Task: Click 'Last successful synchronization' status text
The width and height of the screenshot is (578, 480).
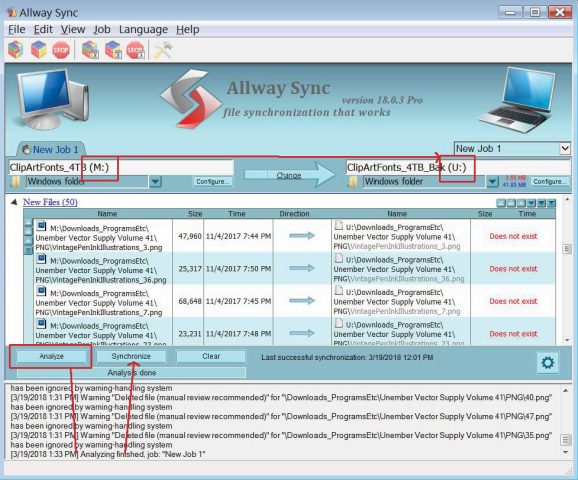Action: tap(347, 357)
